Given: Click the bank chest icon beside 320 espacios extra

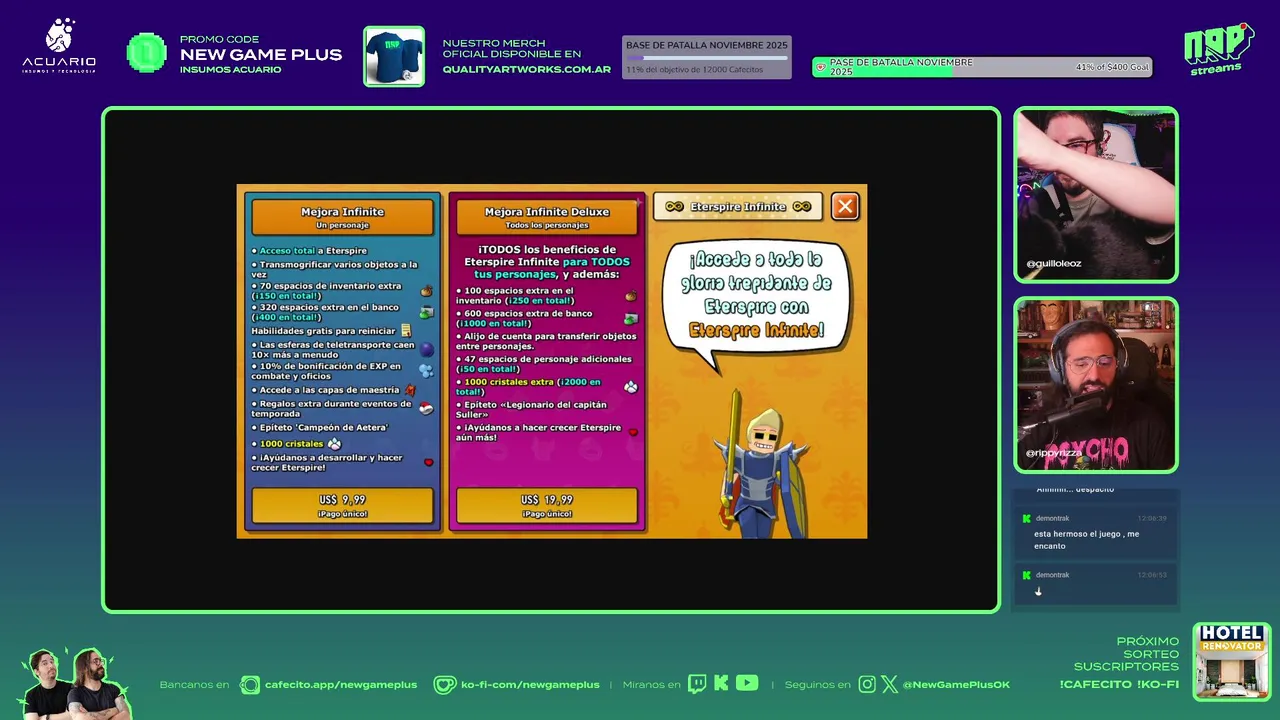Looking at the screenshot, I should coord(426,312).
